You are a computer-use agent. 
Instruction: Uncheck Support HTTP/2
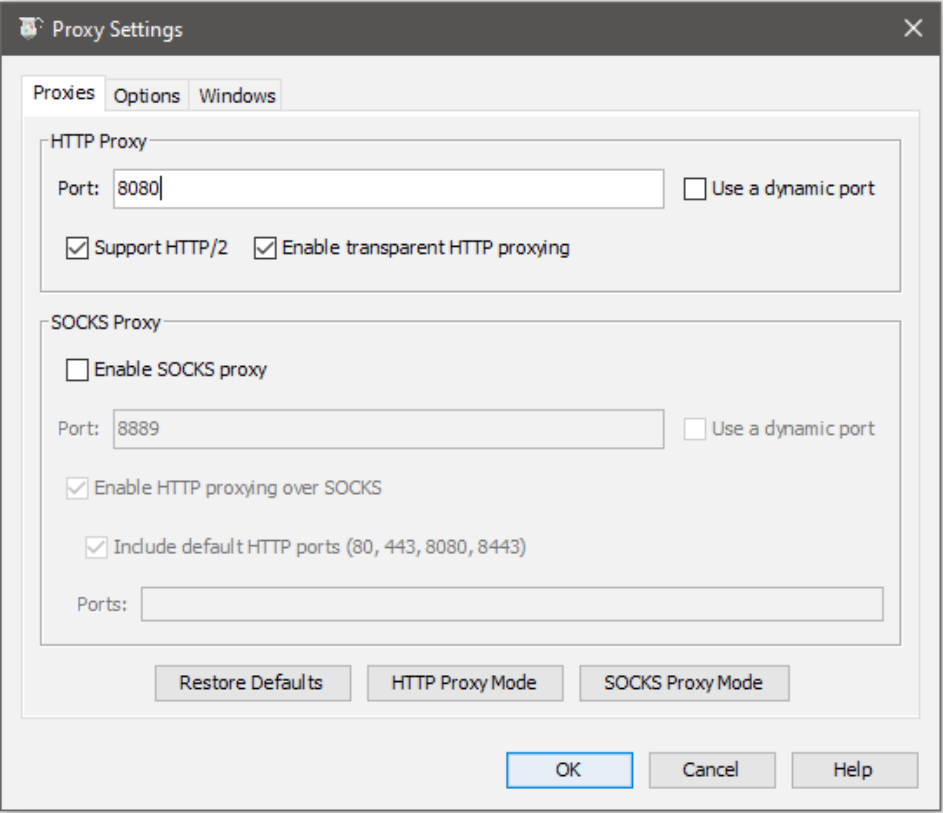pyautogui.click(x=78, y=248)
